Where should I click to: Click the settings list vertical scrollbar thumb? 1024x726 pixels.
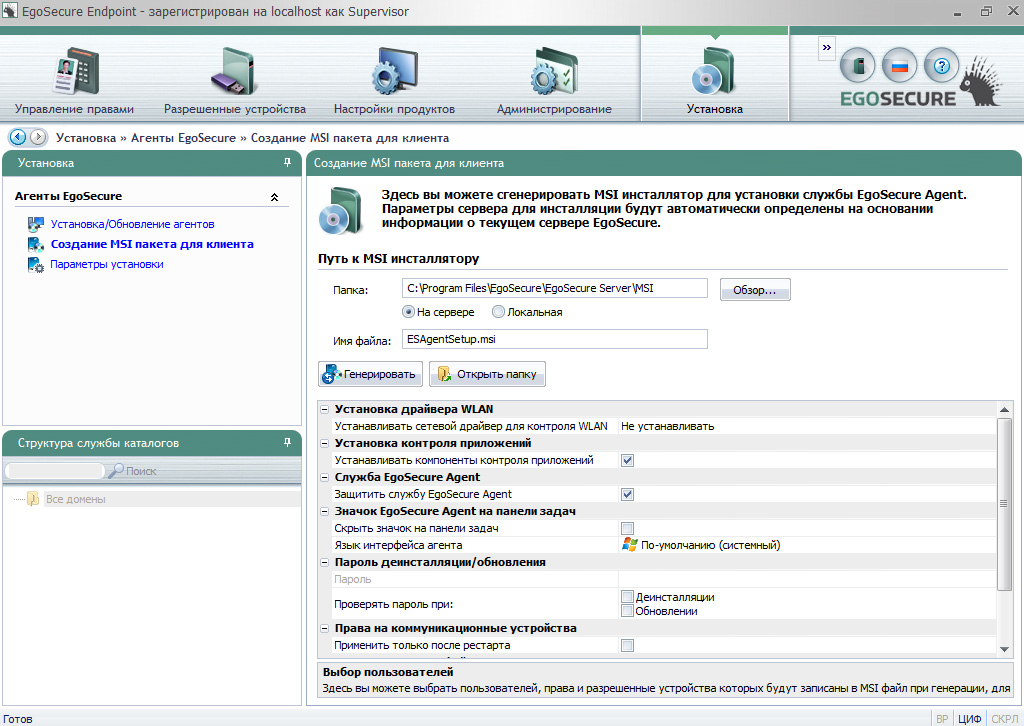coord(1003,503)
